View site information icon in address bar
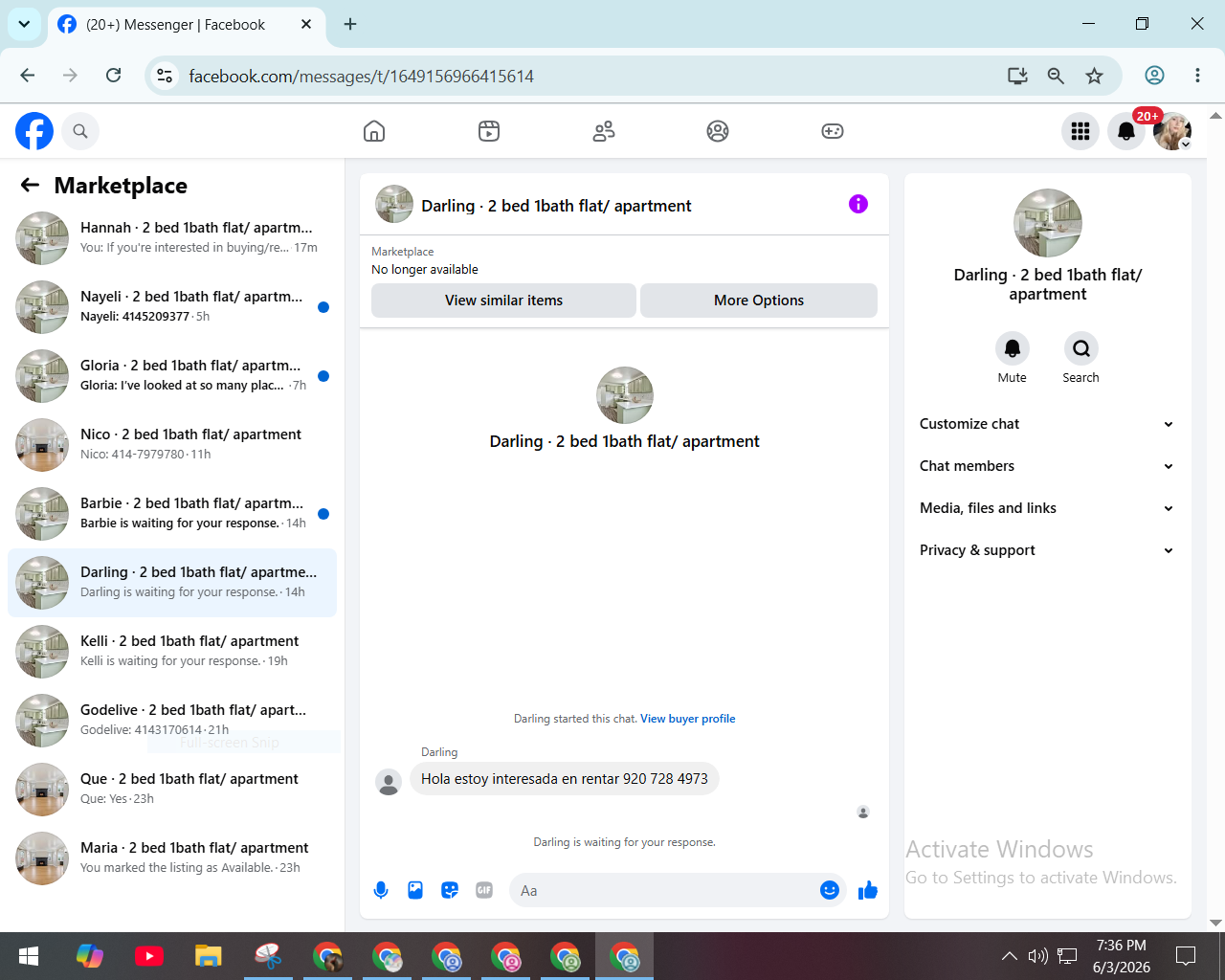Screen dimensions: 1225x980 click(165, 76)
